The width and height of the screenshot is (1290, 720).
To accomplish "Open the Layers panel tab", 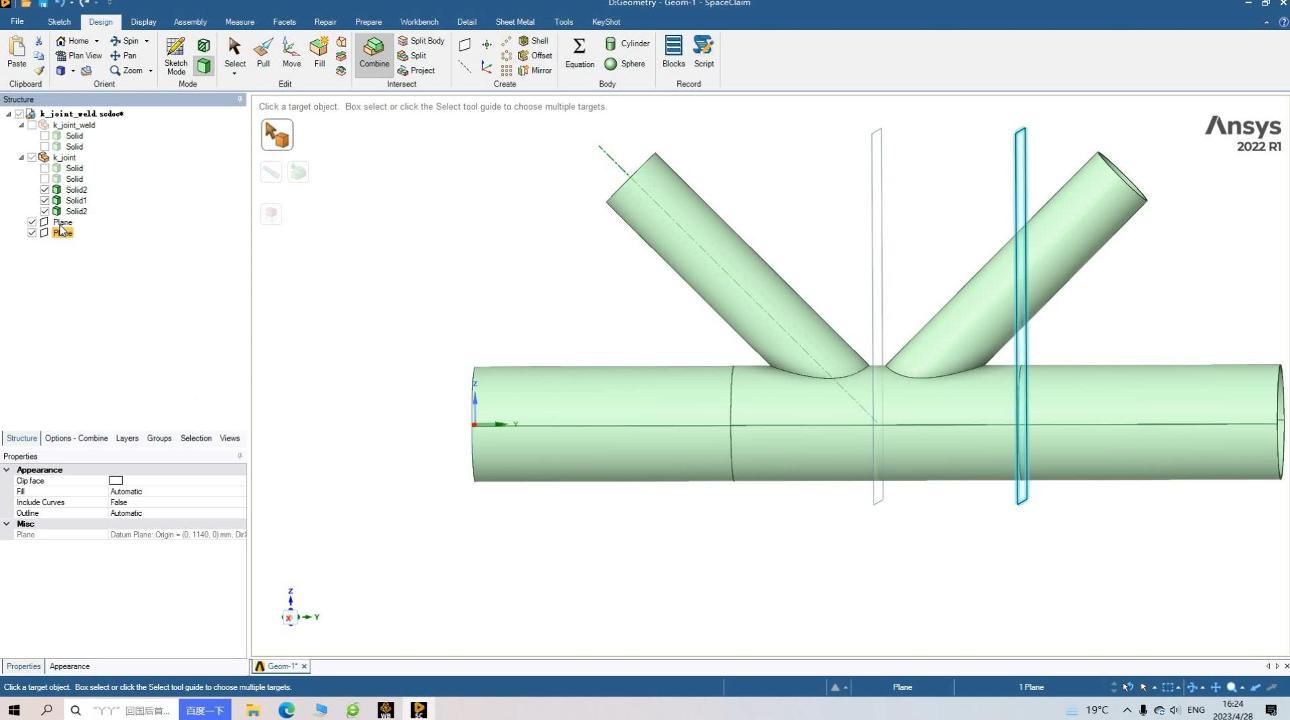I will (127, 438).
